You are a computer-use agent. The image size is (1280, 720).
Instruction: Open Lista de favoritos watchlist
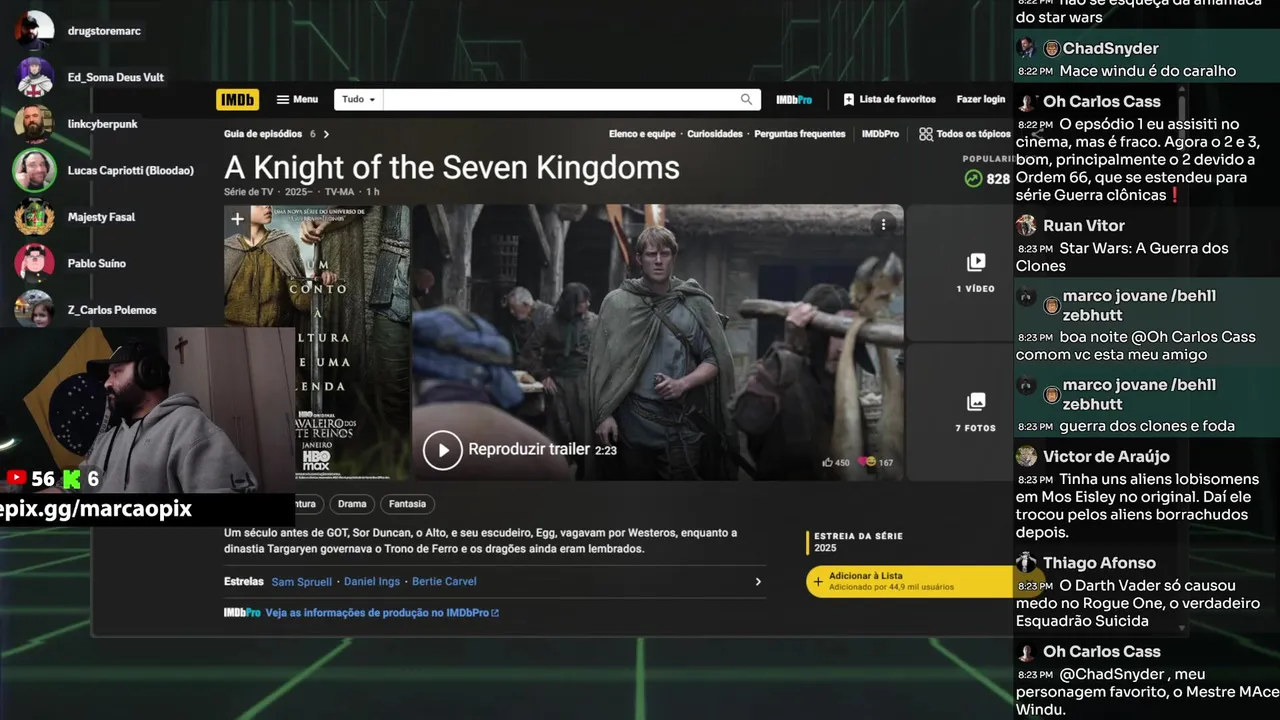pos(889,100)
